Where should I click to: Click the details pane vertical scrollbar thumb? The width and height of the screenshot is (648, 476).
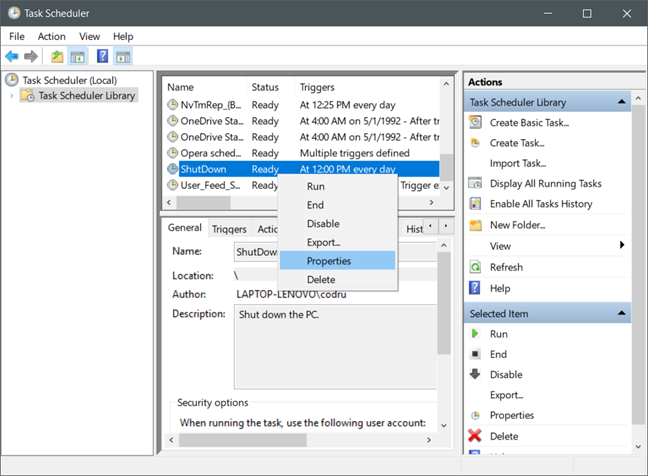[443, 303]
